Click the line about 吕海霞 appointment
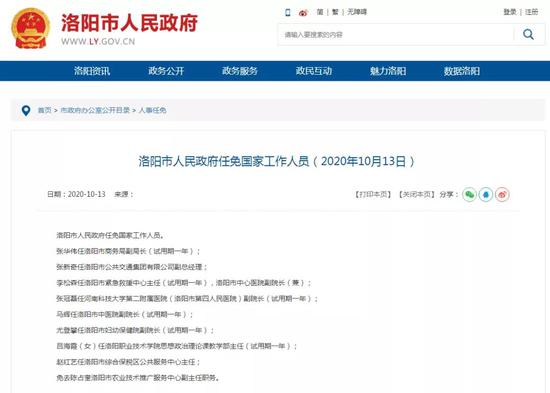The image size is (550, 393). point(176,346)
